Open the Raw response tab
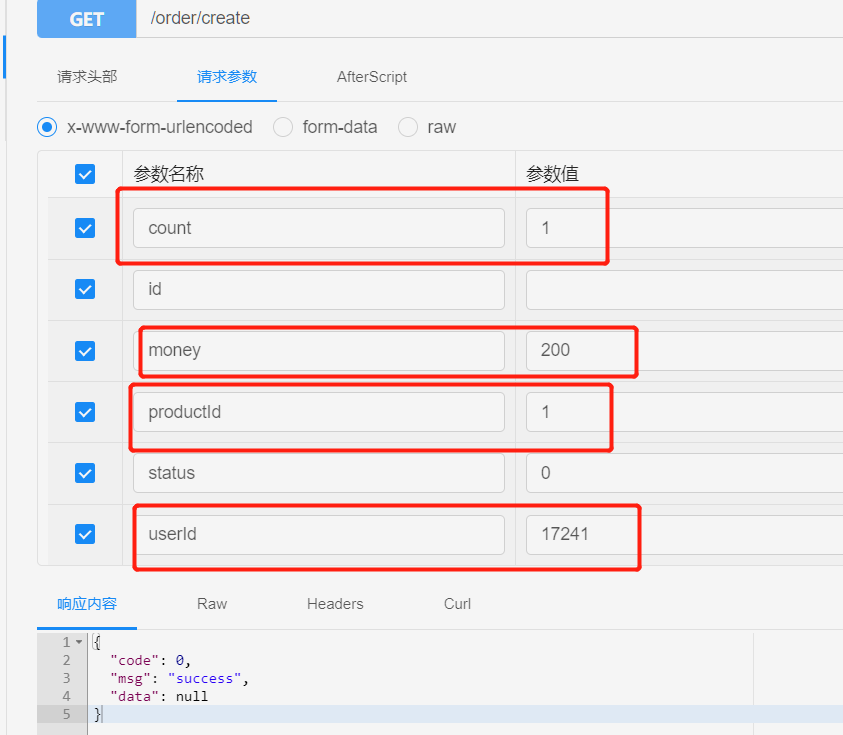 click(212, 604)
